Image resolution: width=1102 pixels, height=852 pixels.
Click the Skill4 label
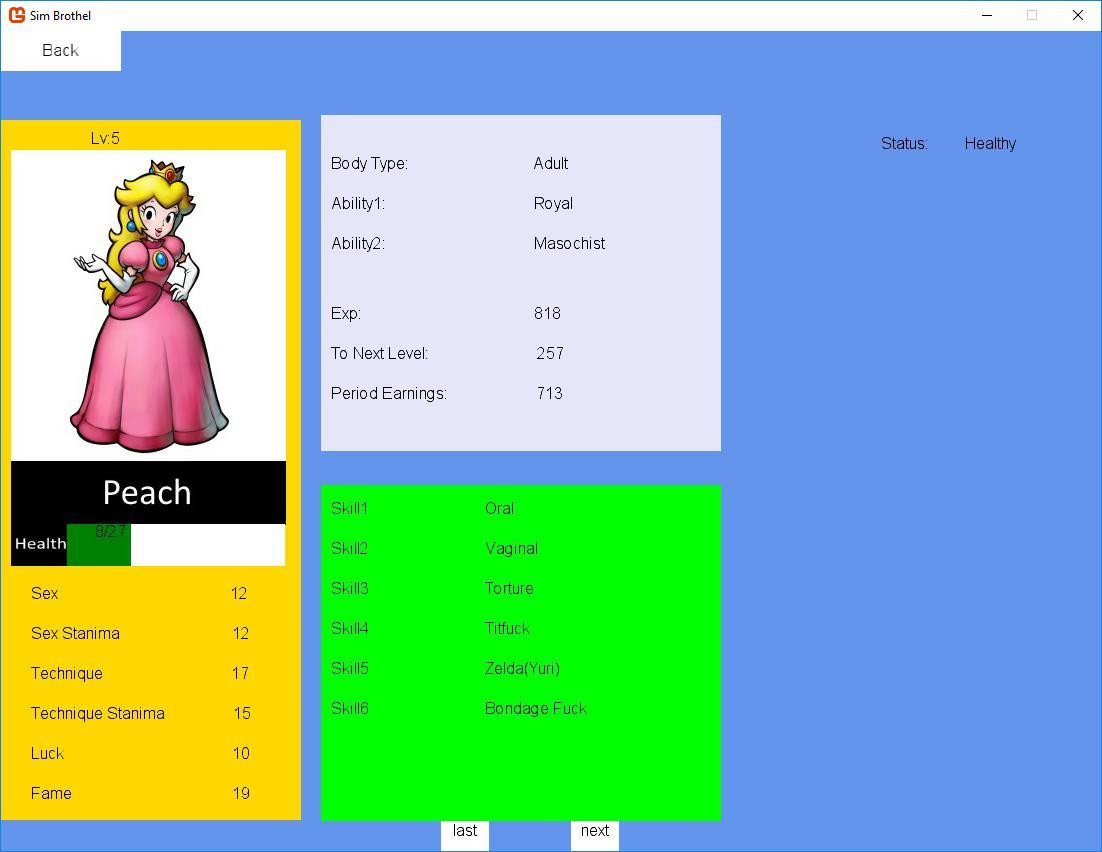click(x=349, y=629)
